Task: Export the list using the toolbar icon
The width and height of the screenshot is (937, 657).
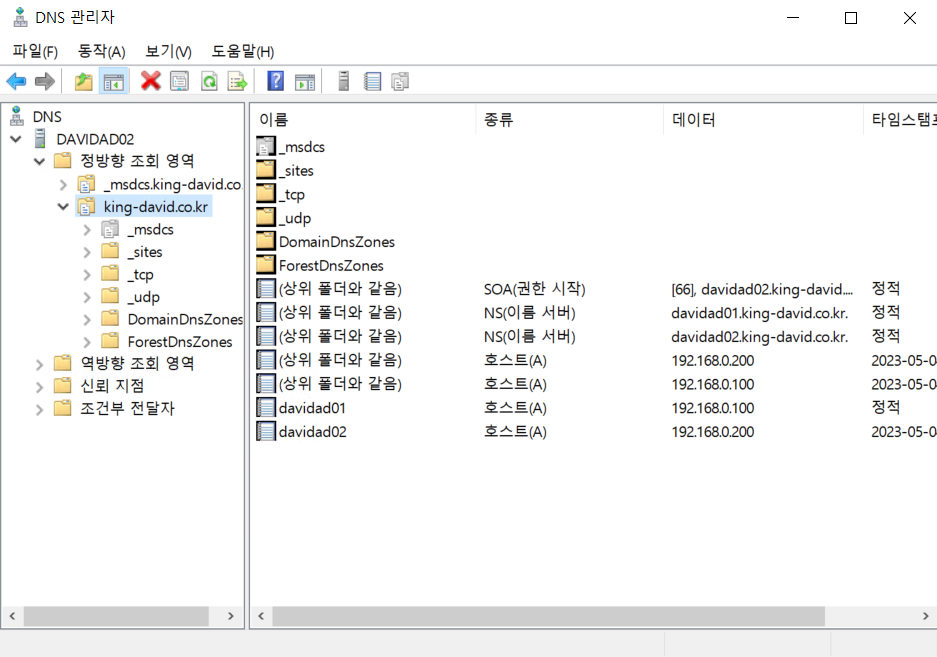Action: pos(238,81)
